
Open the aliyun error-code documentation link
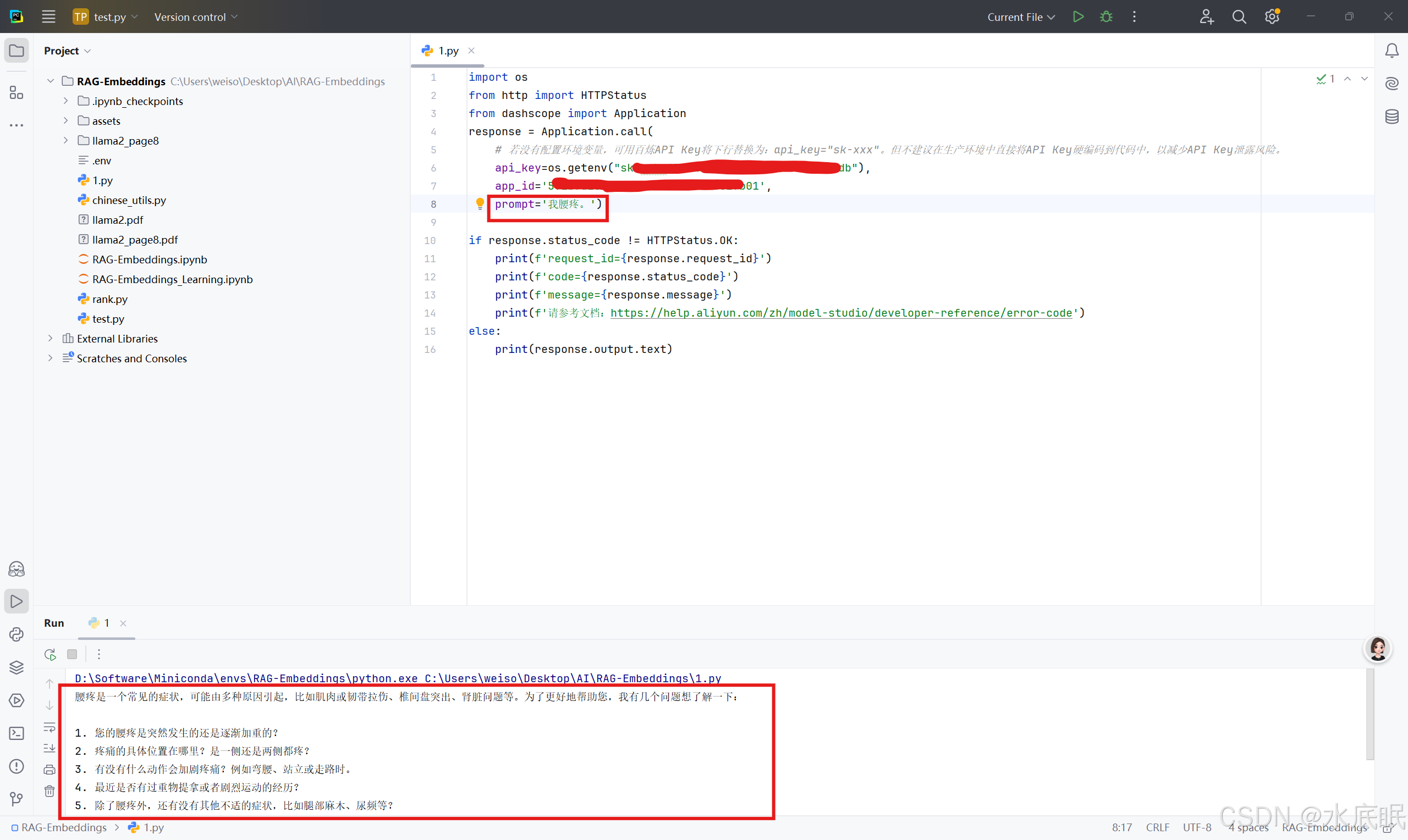[x=841, y=313]
